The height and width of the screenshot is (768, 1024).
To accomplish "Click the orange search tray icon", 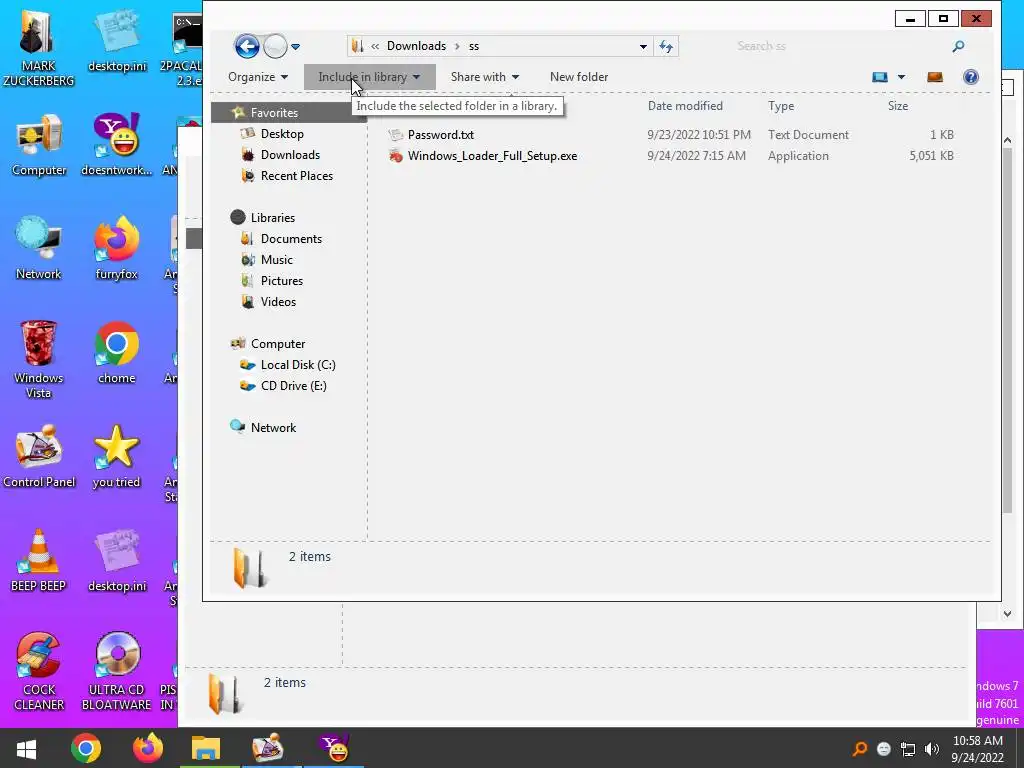I will (860, 749).
